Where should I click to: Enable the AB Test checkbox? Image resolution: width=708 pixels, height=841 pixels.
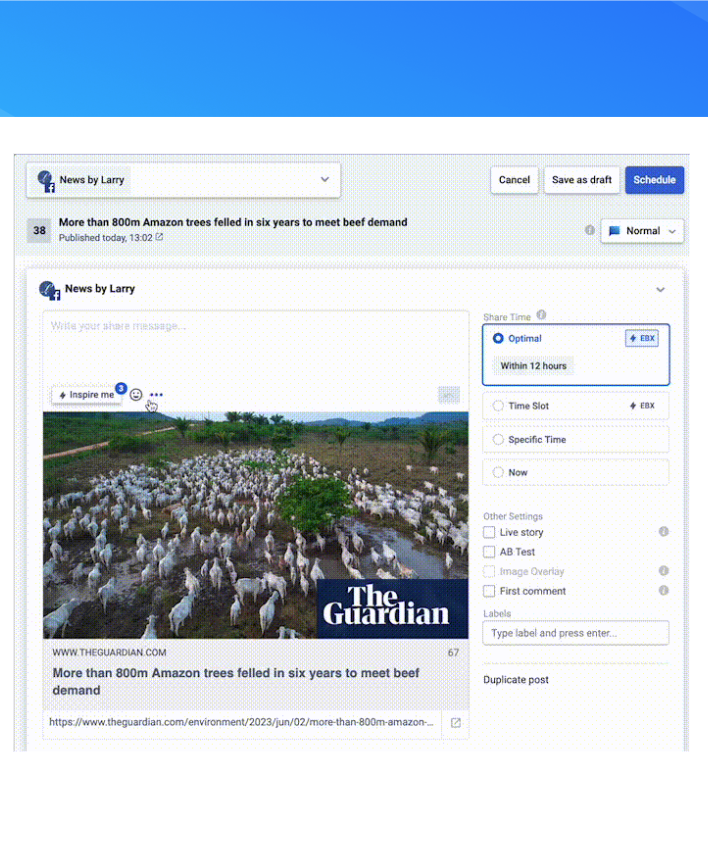click(x=489, y=552)
